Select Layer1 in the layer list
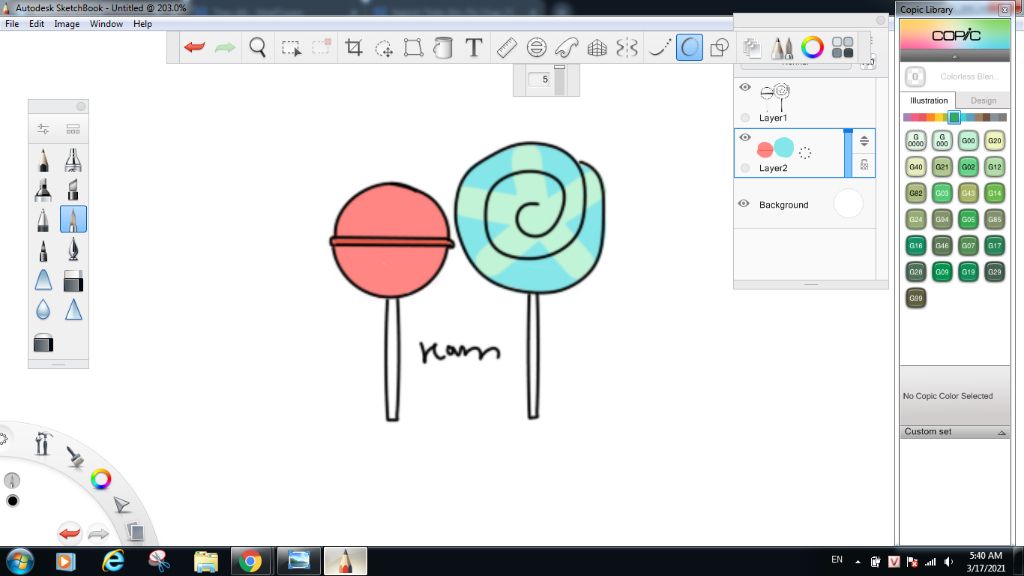Screen dimensions: 1024x576 [805, 103]
